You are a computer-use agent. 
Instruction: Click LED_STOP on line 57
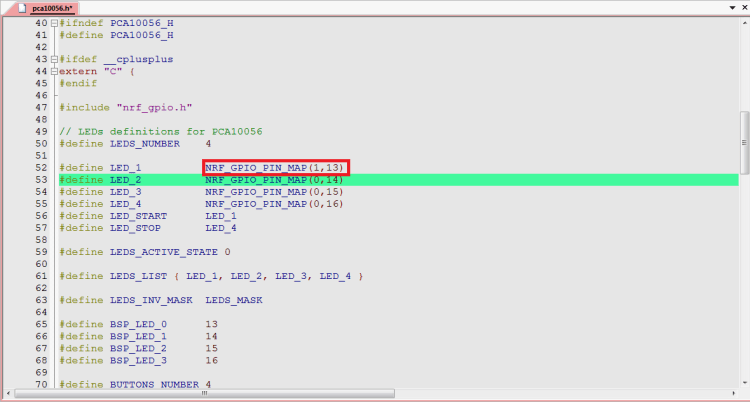(135, 228)
